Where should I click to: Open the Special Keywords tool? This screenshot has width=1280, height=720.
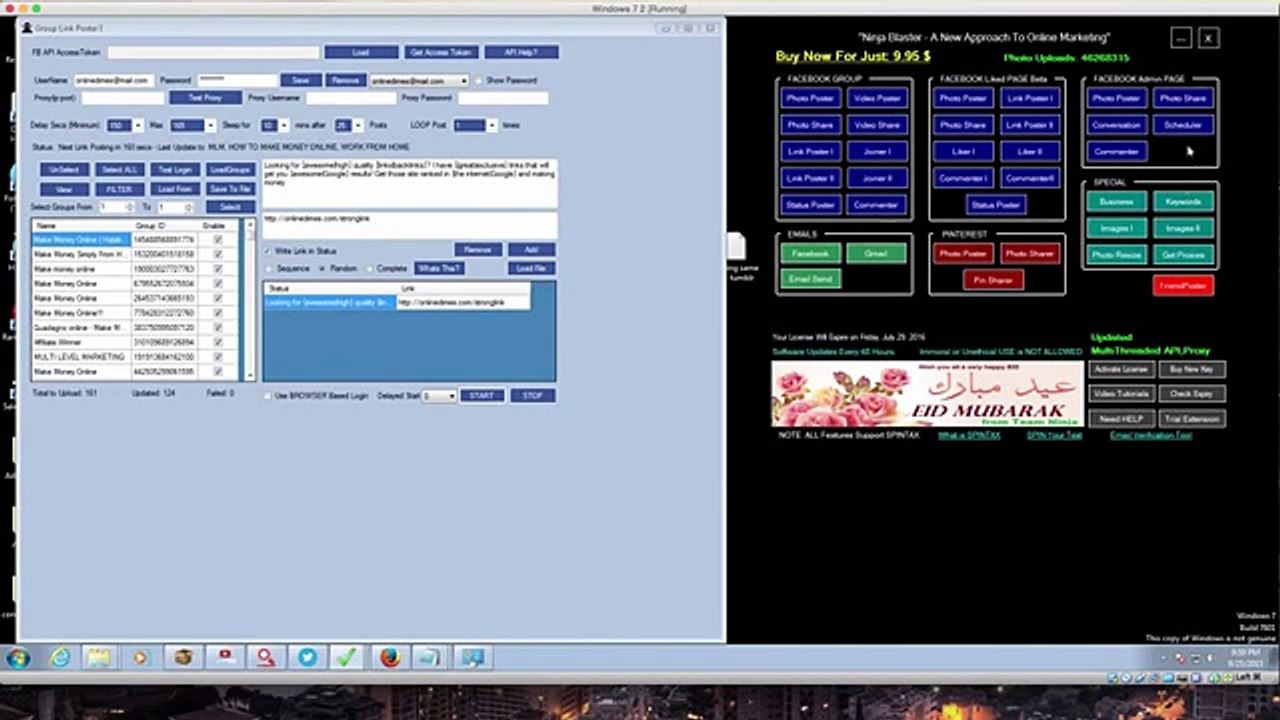(x=1183, y=201)
